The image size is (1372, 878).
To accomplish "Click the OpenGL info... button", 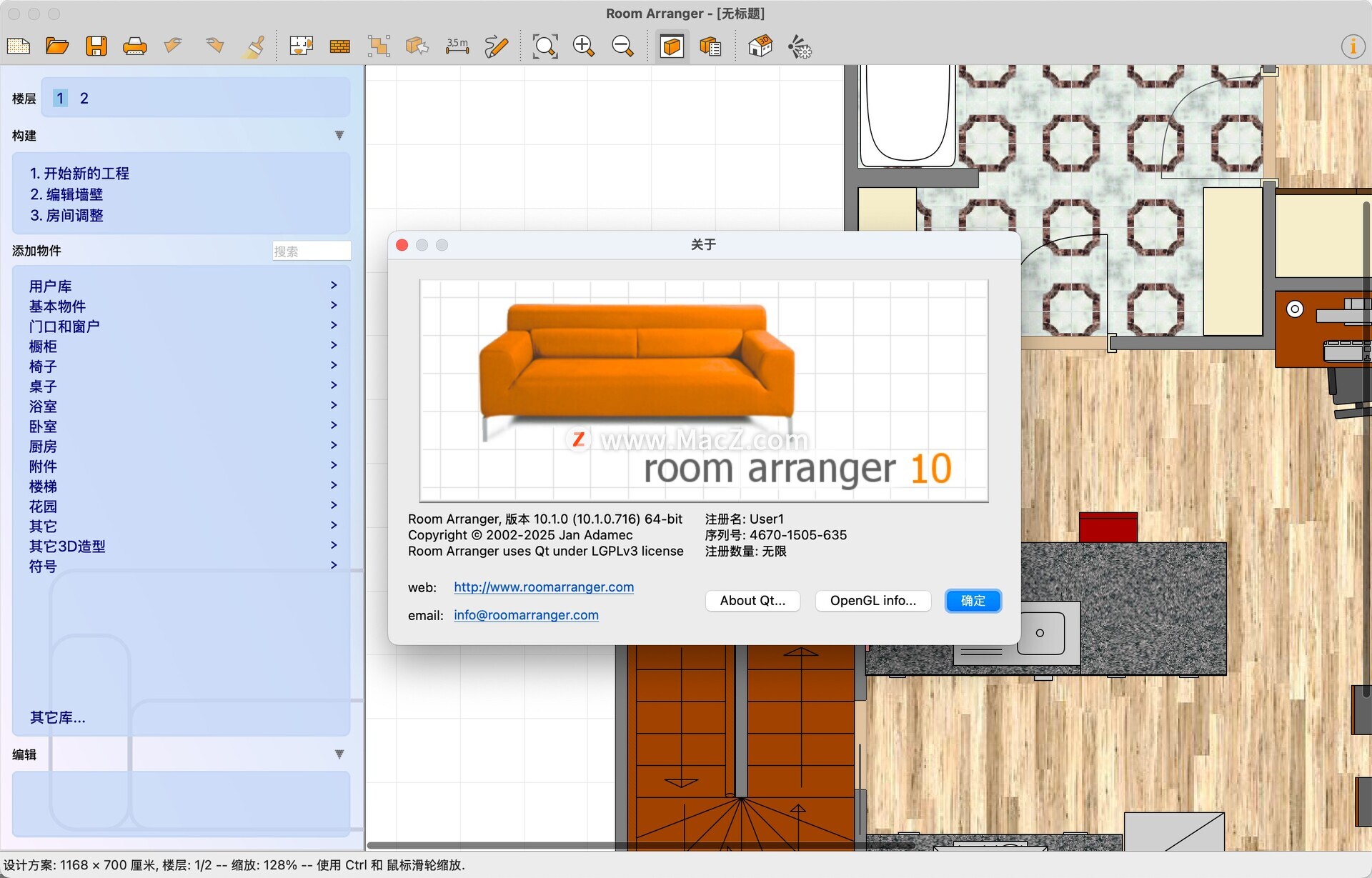I will [873, 601].
